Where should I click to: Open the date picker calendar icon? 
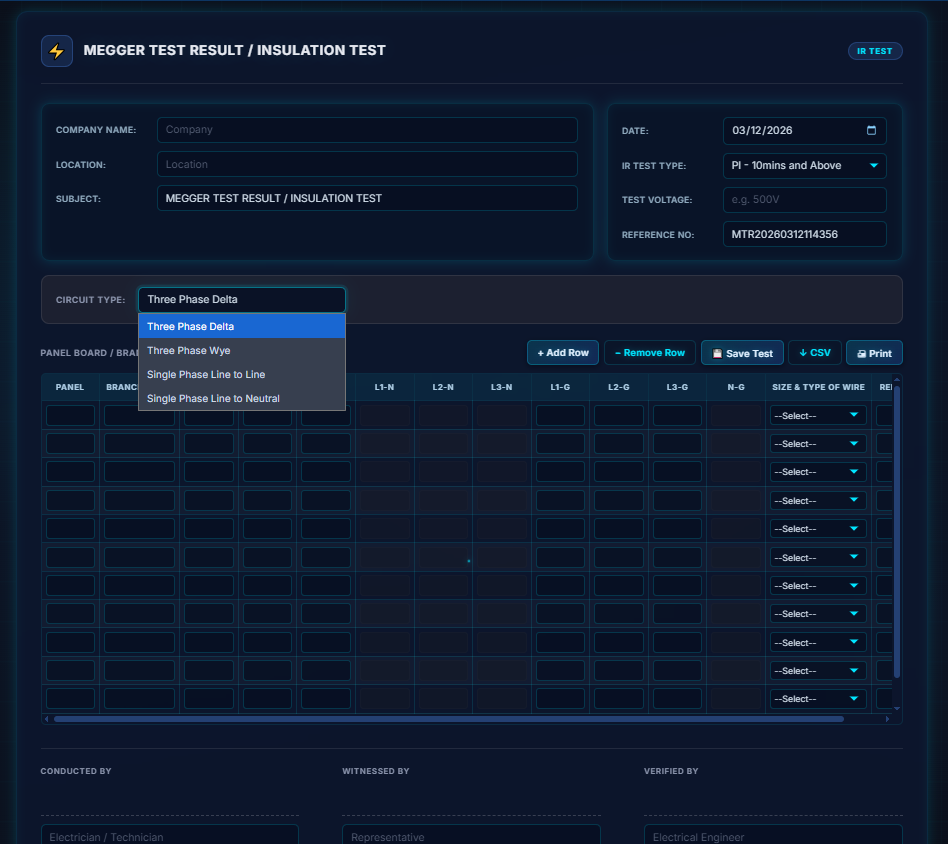871,130
